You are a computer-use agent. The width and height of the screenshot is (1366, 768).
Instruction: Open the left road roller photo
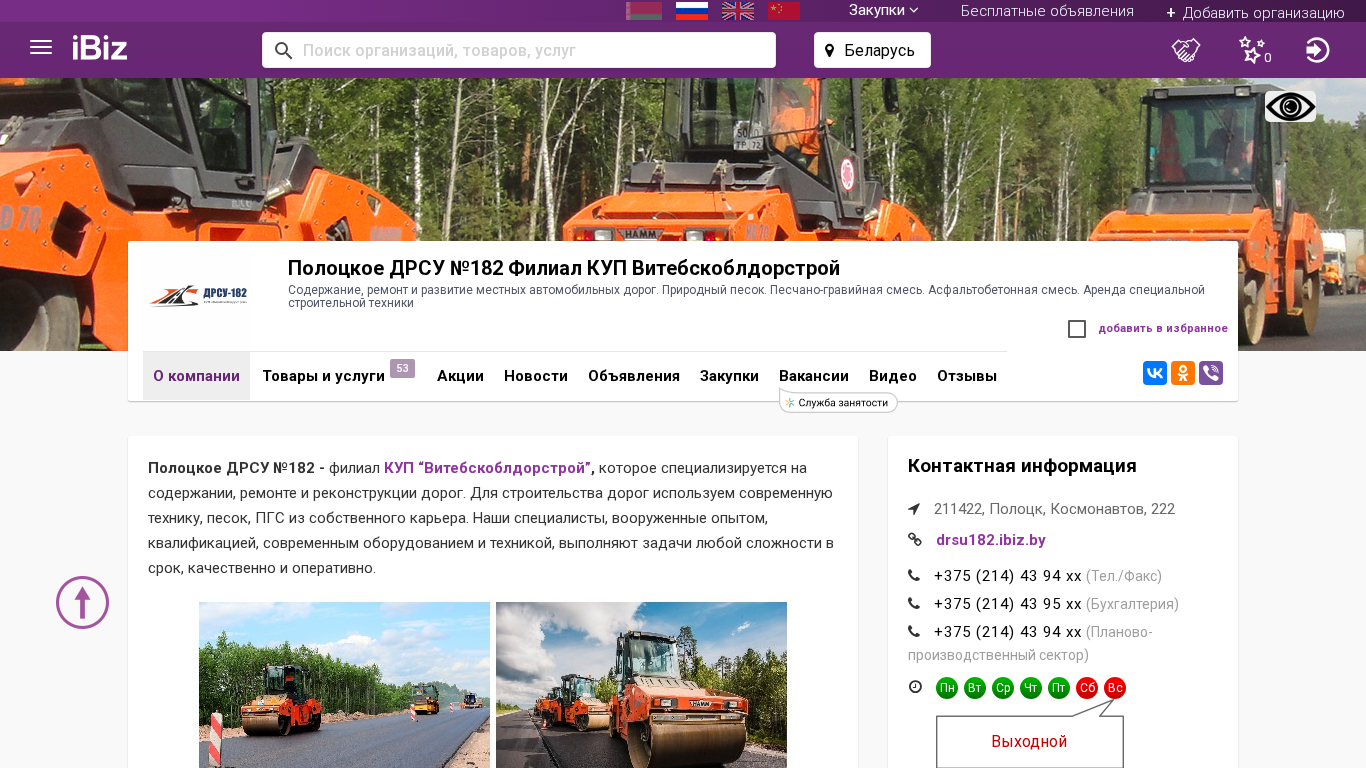tap(344, 685)
